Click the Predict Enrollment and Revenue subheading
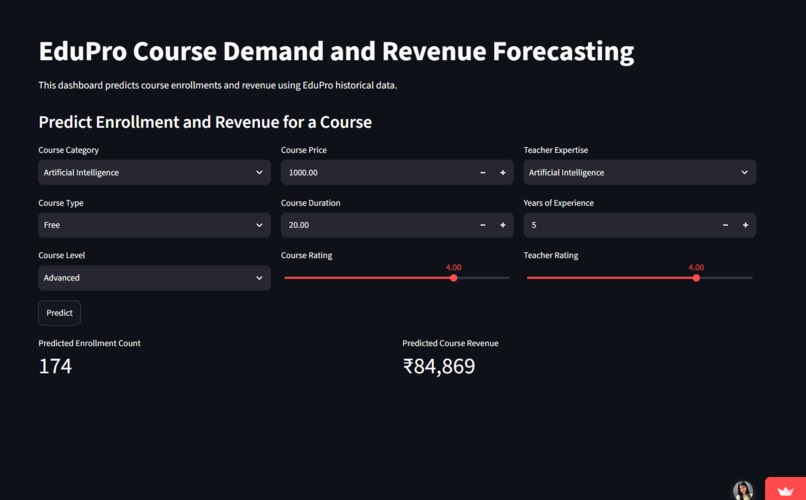Image resolution: width=806 pixels, height=500 pixels. coord(205,122)
